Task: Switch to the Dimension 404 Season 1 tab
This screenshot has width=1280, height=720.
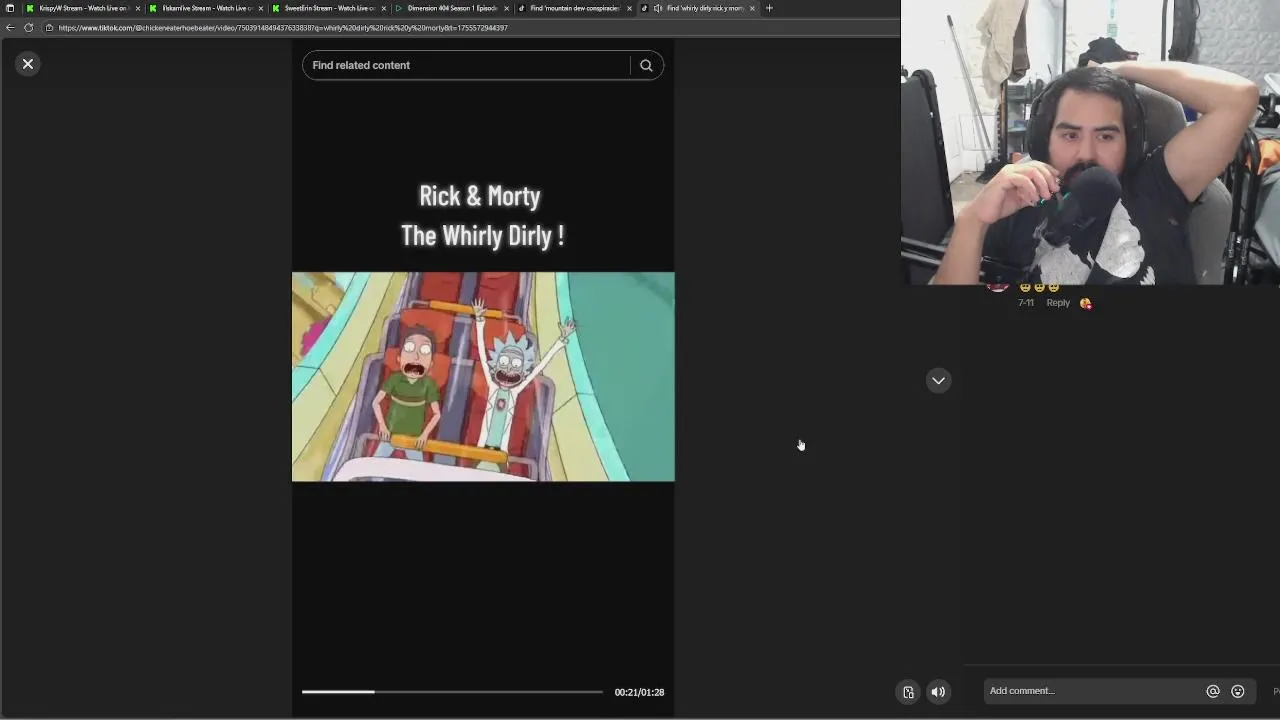Action: (x=451, y=8)
